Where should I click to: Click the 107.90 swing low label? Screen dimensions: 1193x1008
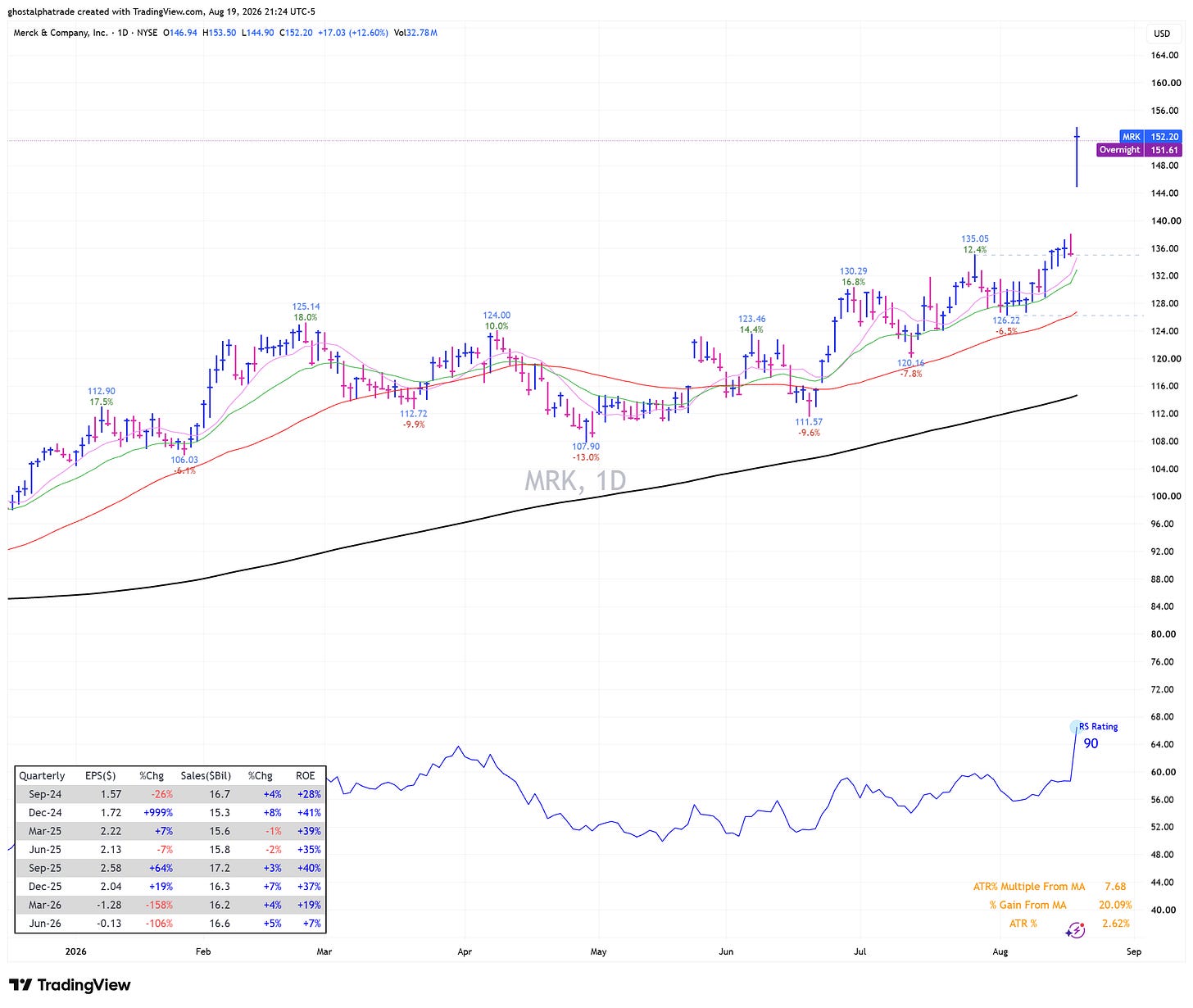pyautogui.click(x=586, y=447)
